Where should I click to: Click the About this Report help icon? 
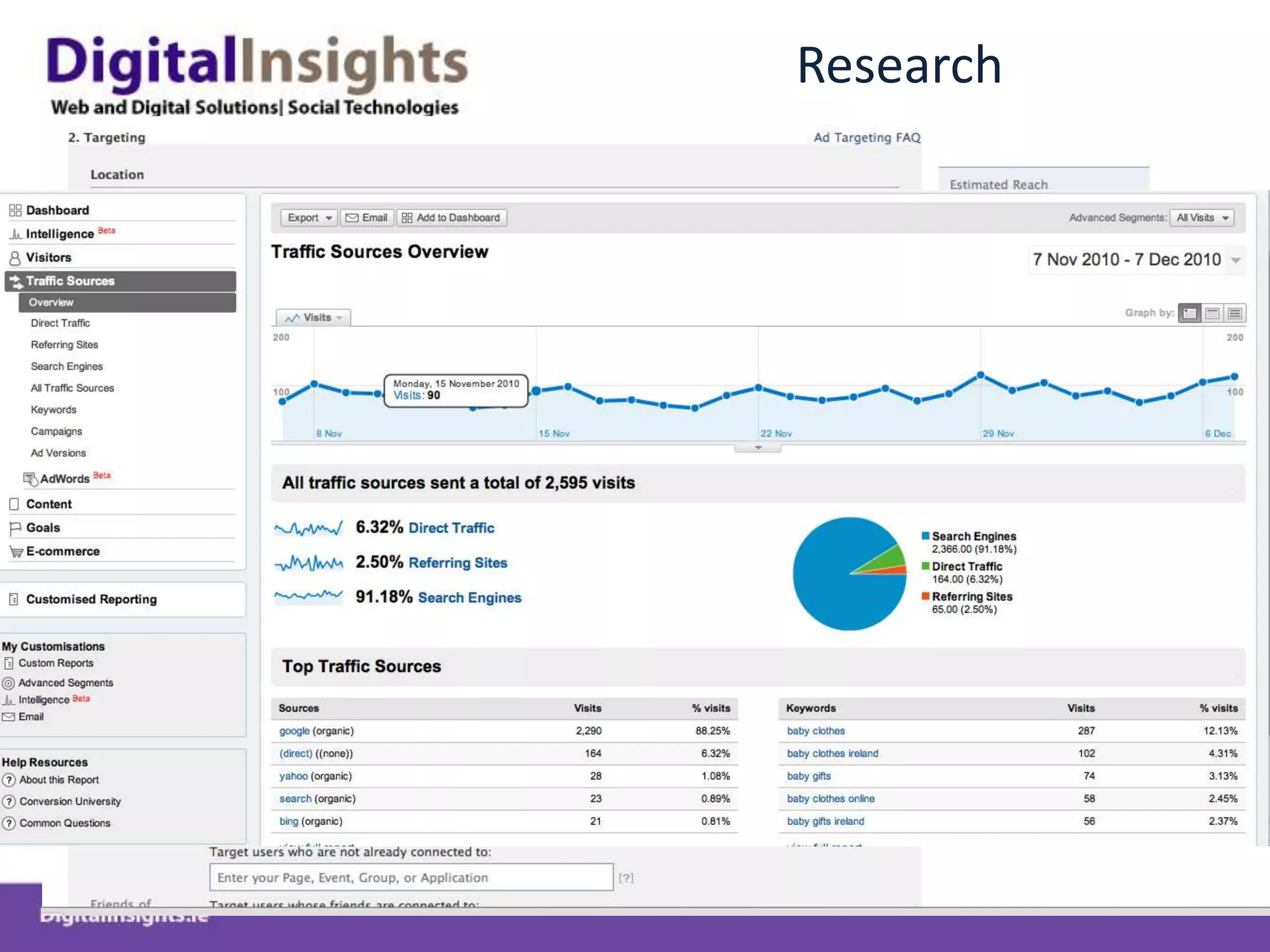(x=9, y=780)
